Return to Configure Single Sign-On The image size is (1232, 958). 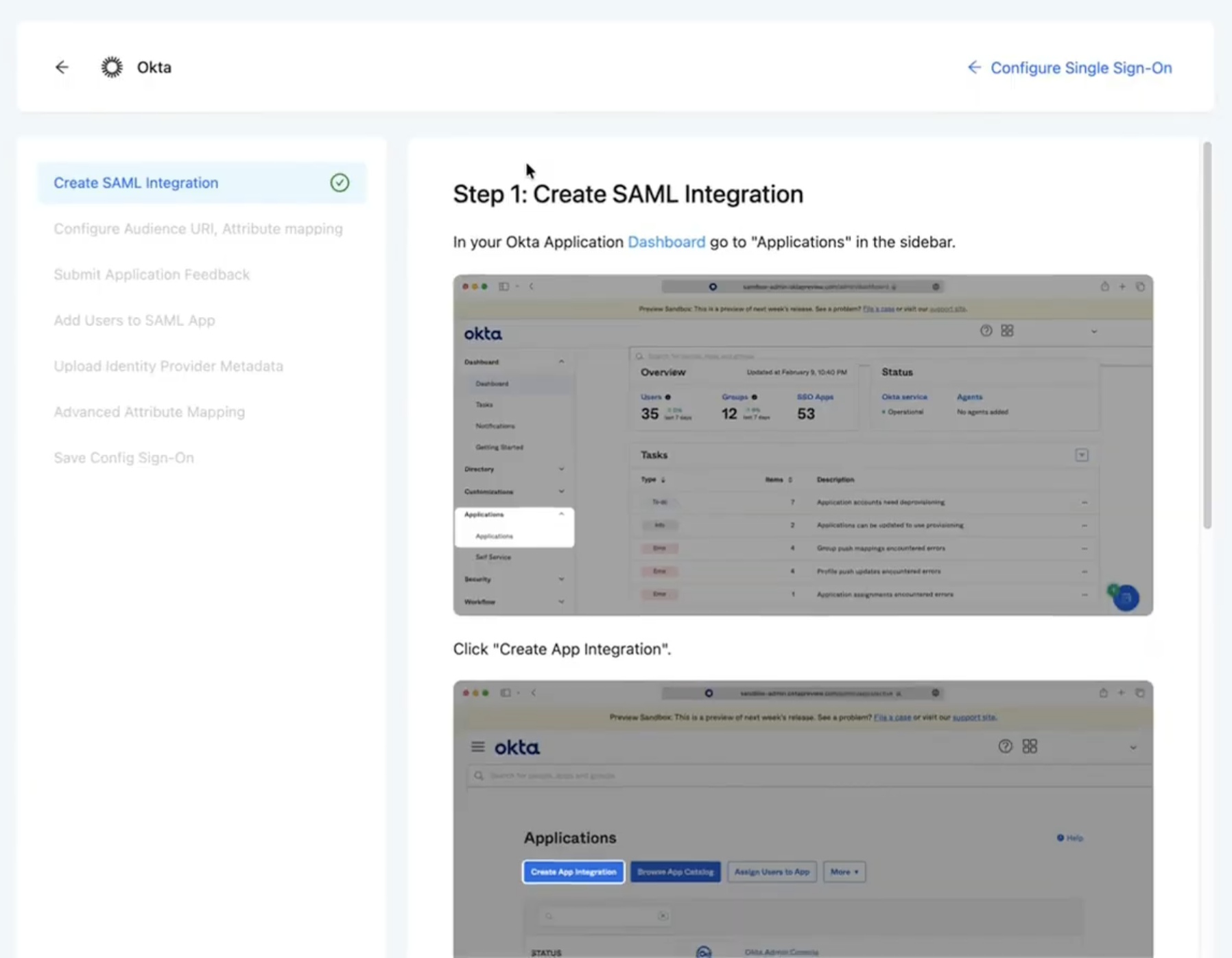click(1069, 68)
